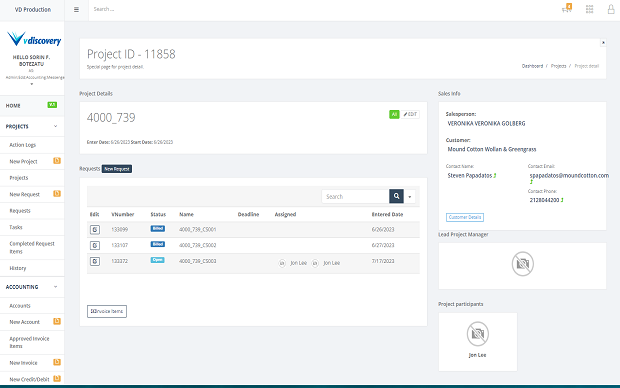Click customer Mound Cotton Wollan & Greengrass

(491, 149)
